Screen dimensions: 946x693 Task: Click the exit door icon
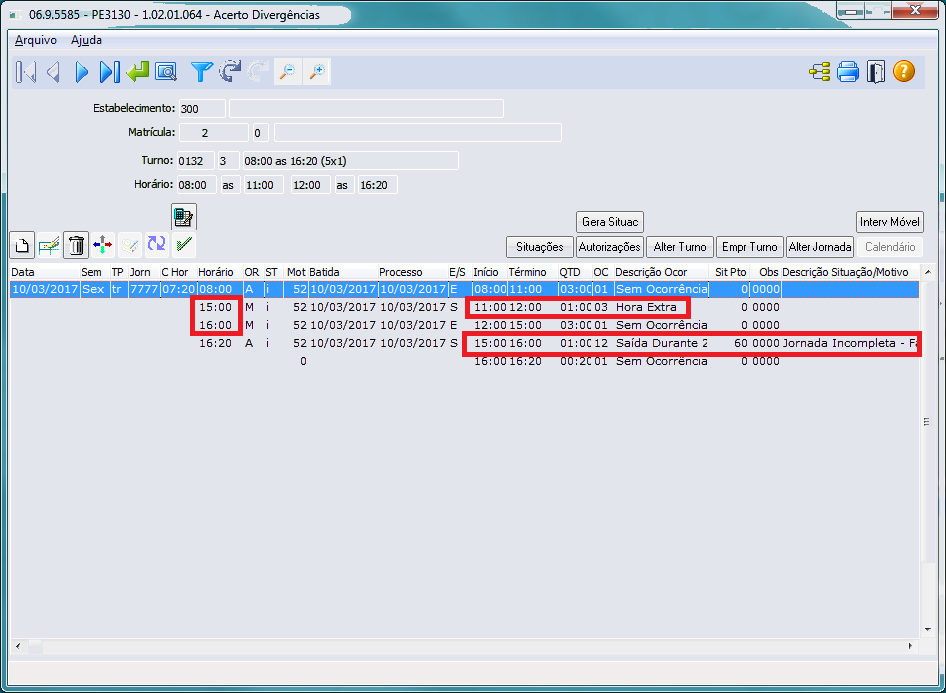click(875, 72)
